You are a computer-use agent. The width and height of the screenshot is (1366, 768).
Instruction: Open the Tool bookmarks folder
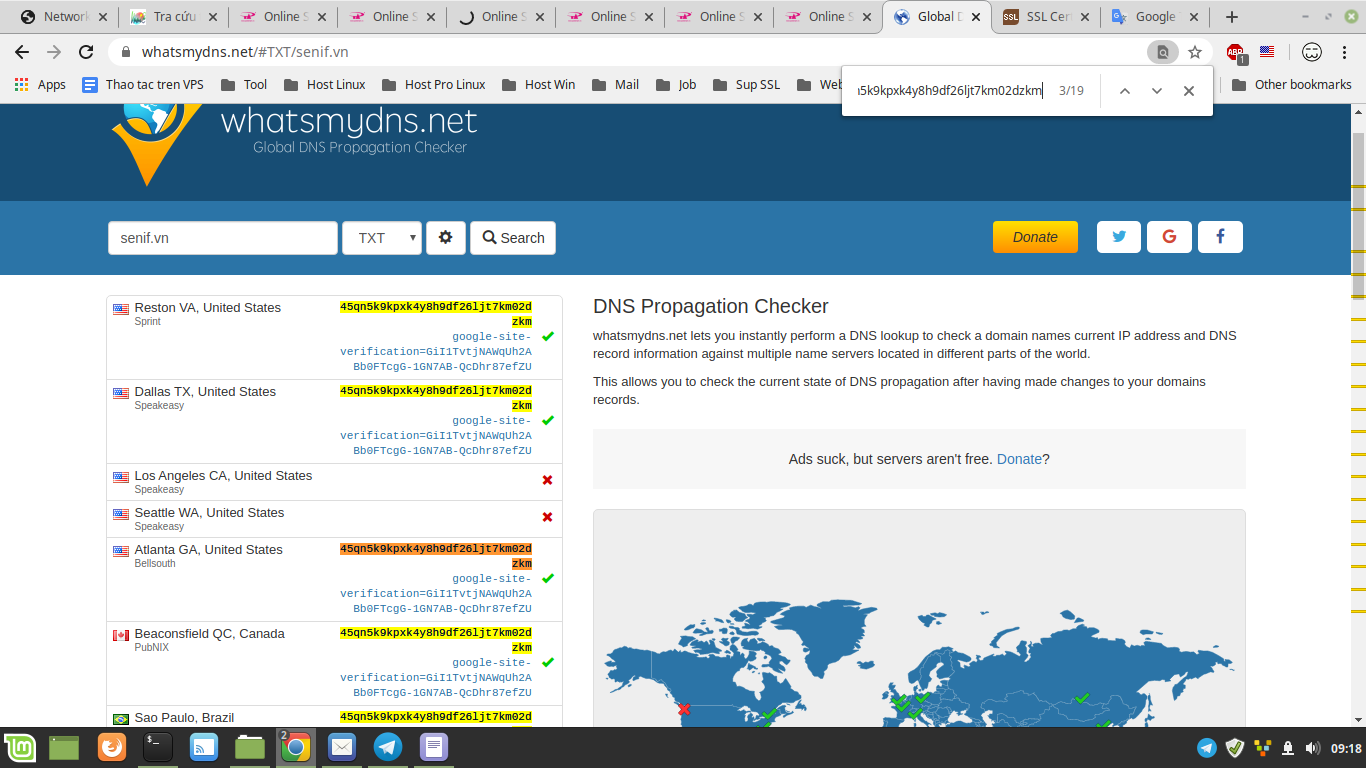coord(244,85)
